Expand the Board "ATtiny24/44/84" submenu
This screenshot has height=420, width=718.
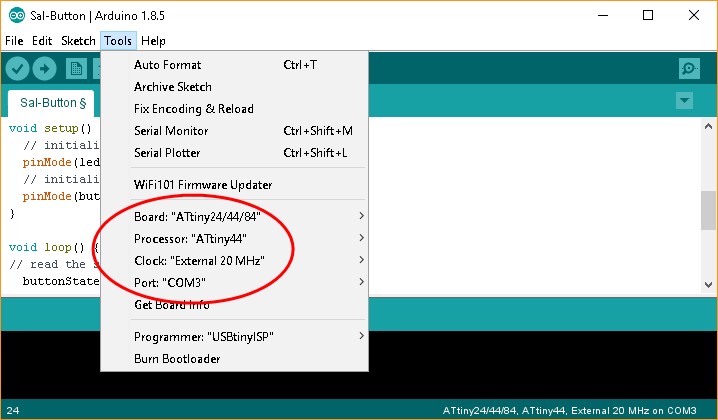[x=234, y=216]
